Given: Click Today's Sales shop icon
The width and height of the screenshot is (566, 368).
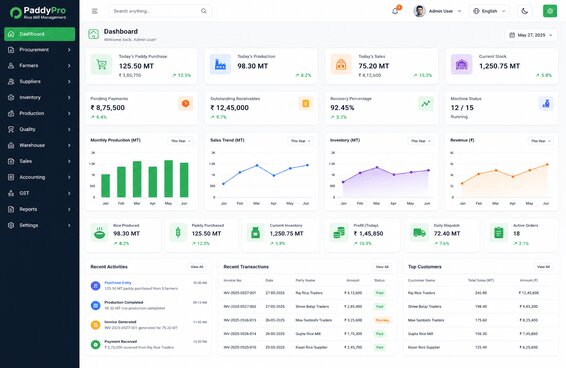Looking at the screenshot, I should point(341,65).
